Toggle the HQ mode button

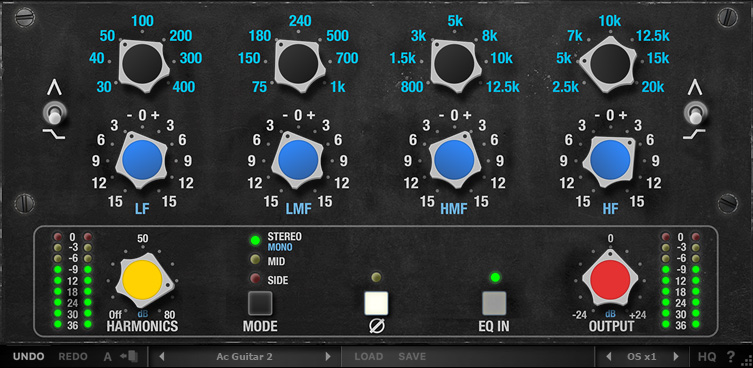(x=707, y=356)
